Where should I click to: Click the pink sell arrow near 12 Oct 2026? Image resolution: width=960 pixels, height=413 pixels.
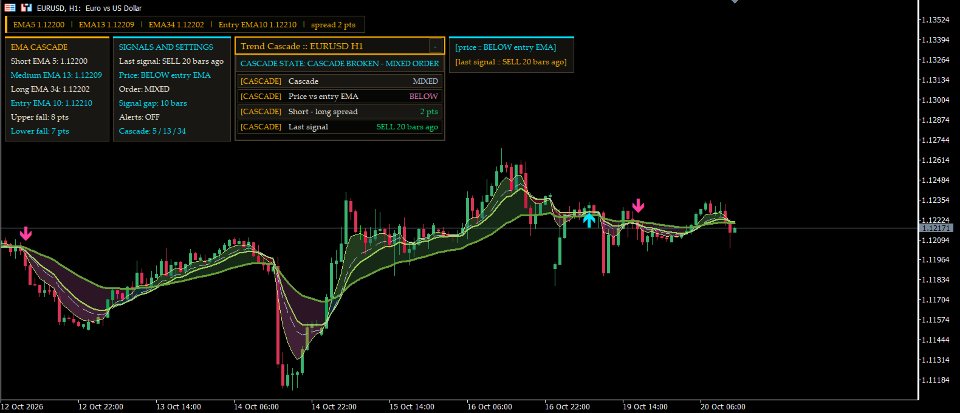pyautogui.click(x=25, y=234)
